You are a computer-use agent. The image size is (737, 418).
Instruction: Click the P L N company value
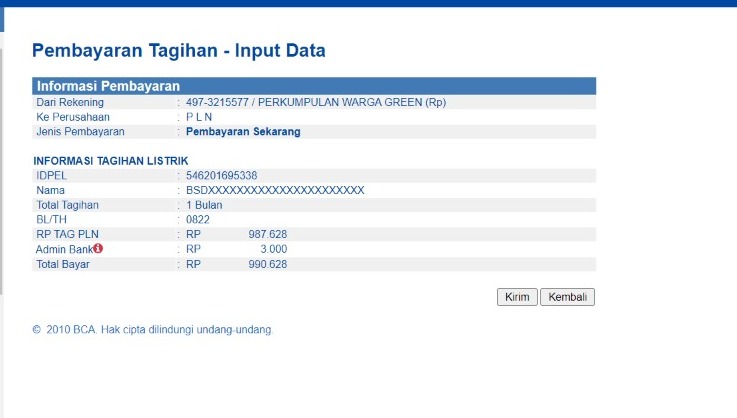(x=199, y=117)
